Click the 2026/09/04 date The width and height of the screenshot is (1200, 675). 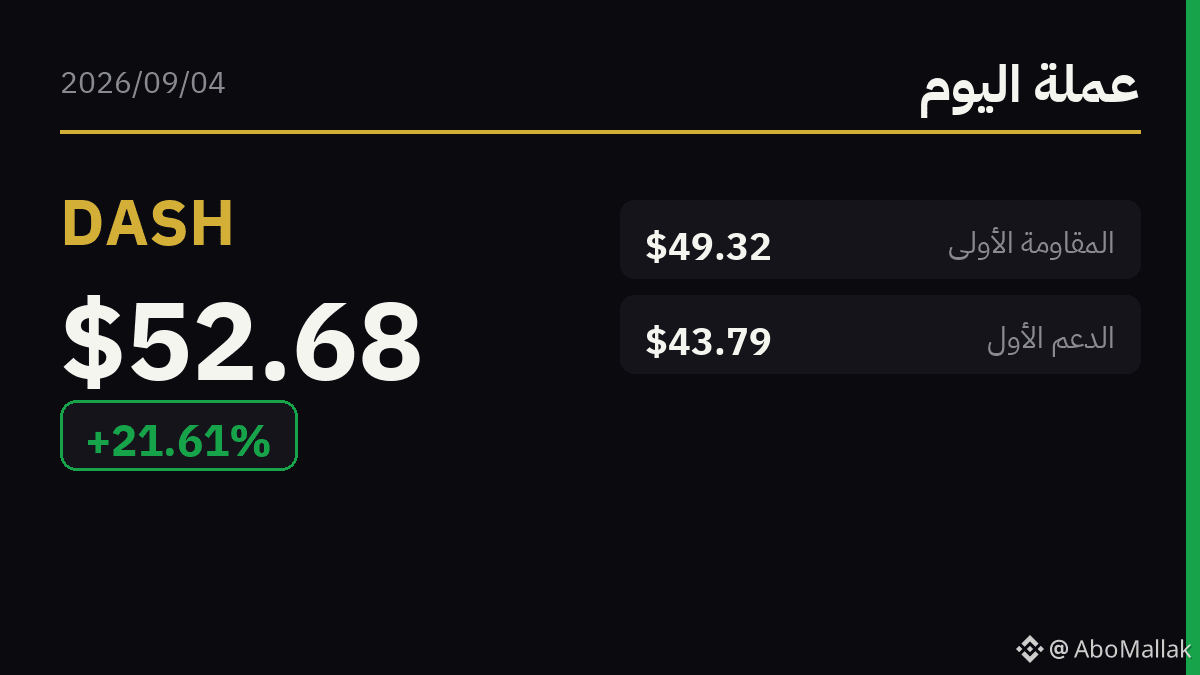143,83
